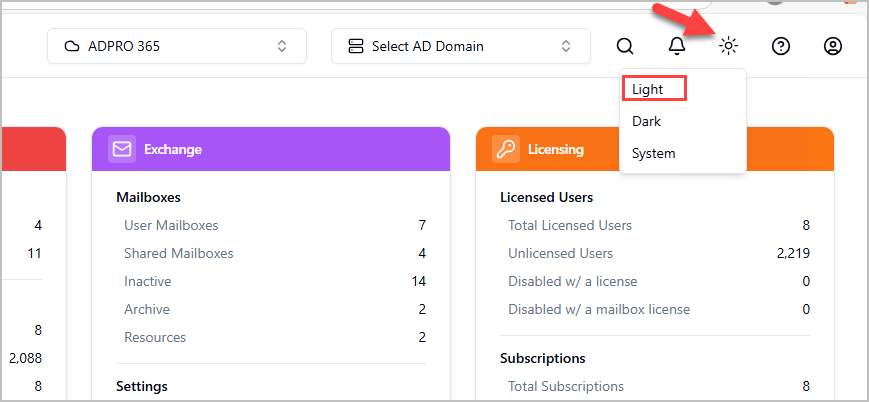
Task: Open the User Mailboxes report
Action: click(x=171, y=225)
